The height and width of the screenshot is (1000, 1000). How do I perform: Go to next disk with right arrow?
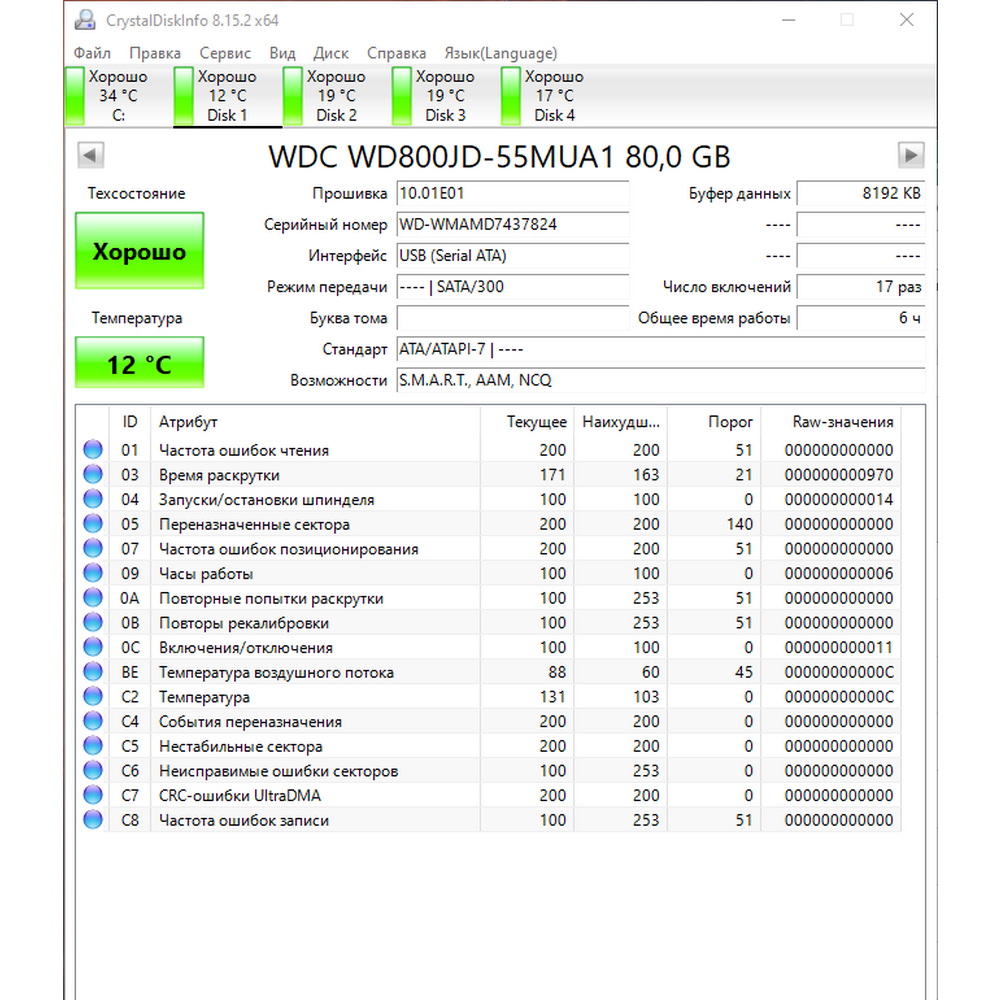(910, 155)
